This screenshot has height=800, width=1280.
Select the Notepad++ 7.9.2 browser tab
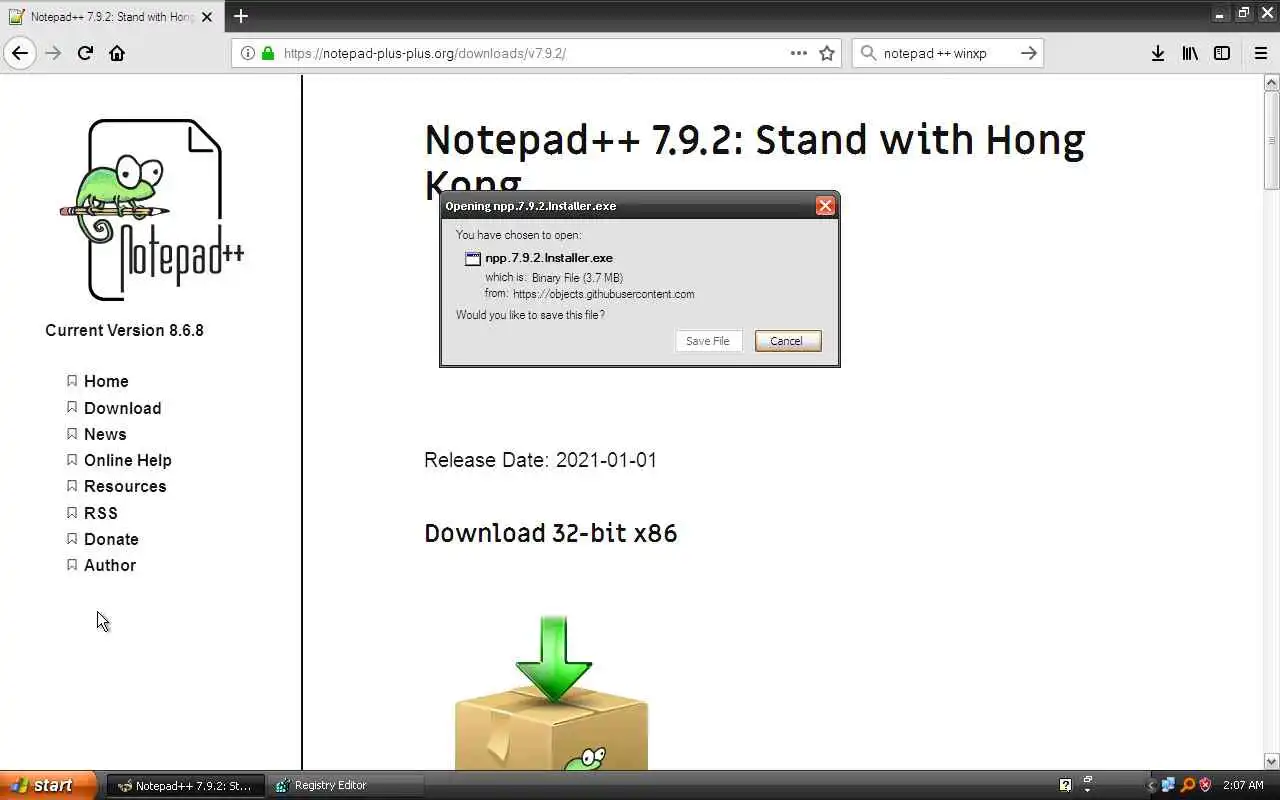(110, 17)
